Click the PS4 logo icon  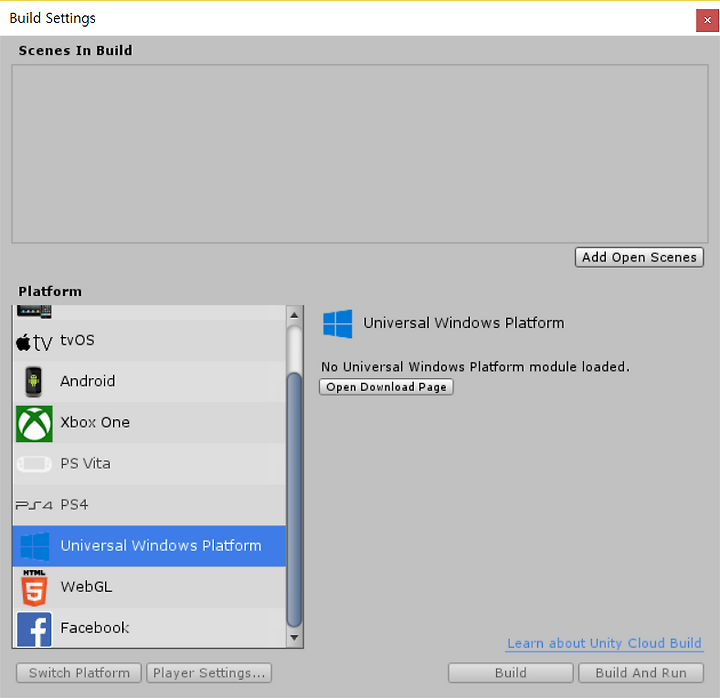(x=34, y=505)
